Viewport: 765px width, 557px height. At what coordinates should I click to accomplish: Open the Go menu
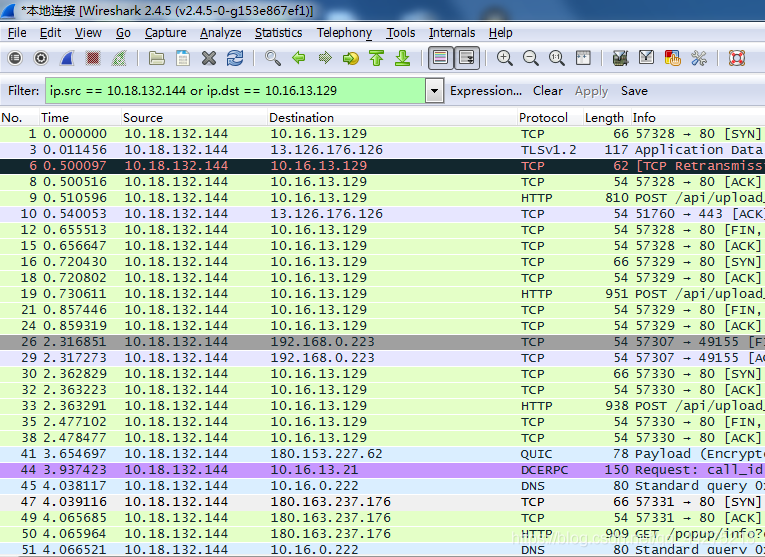tap(123, 33)
